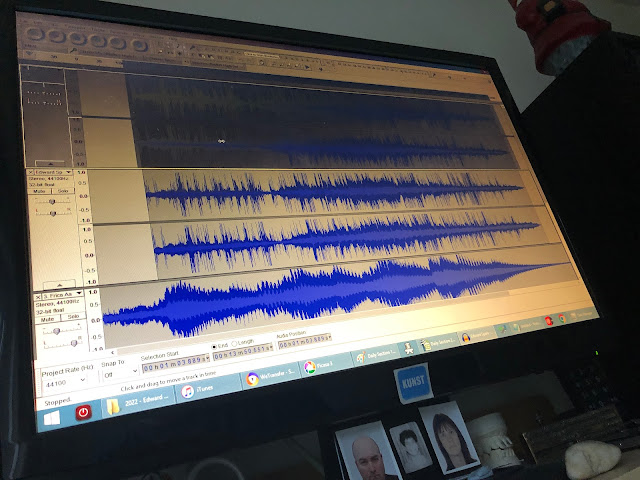
Task: Mute the Edward Sp track
Action: pos(40,191)
